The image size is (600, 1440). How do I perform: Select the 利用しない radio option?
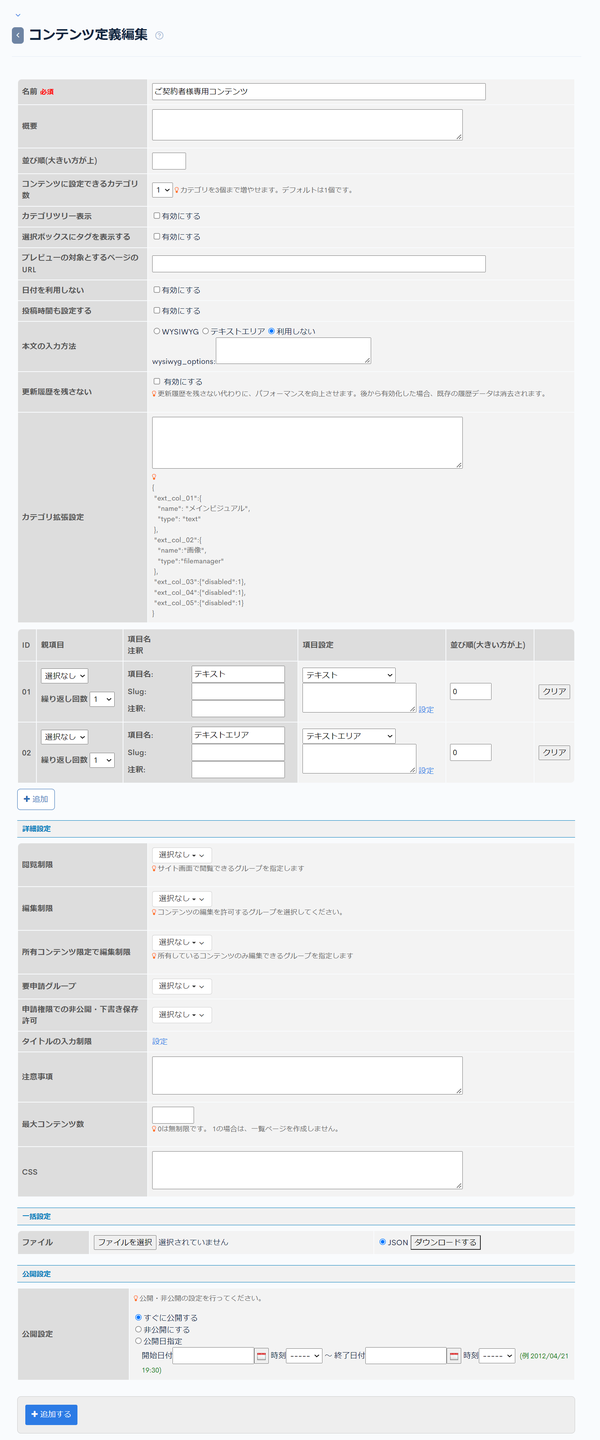click(x=271, y=330)
